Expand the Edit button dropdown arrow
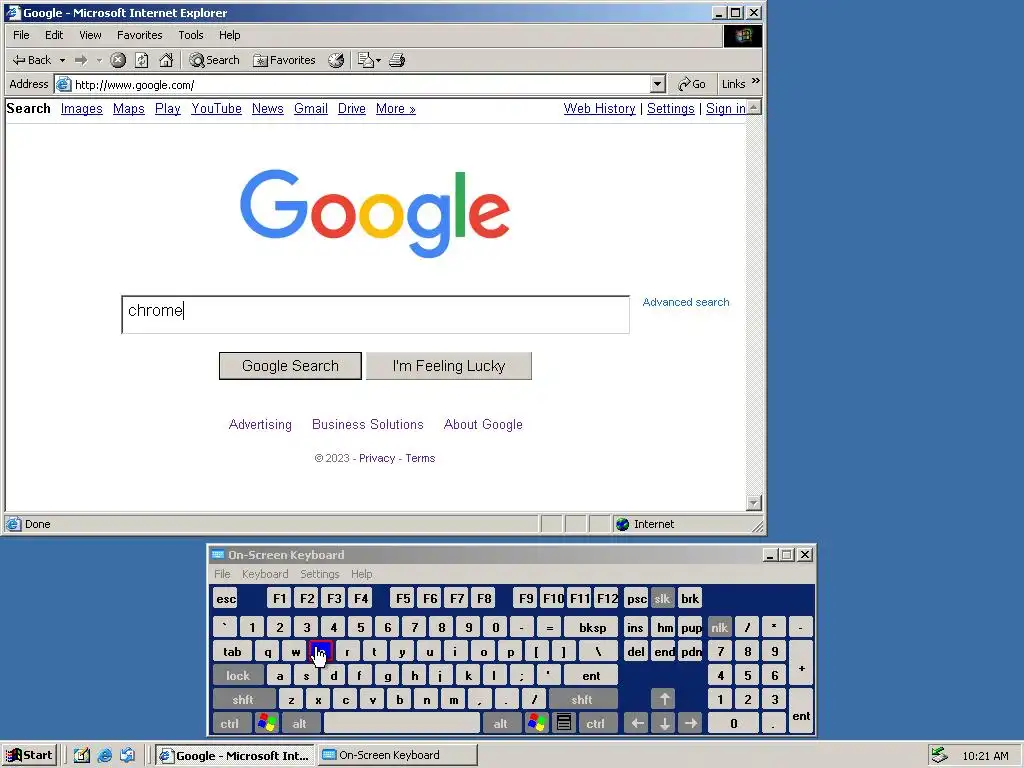 click(x=378, y=60)
